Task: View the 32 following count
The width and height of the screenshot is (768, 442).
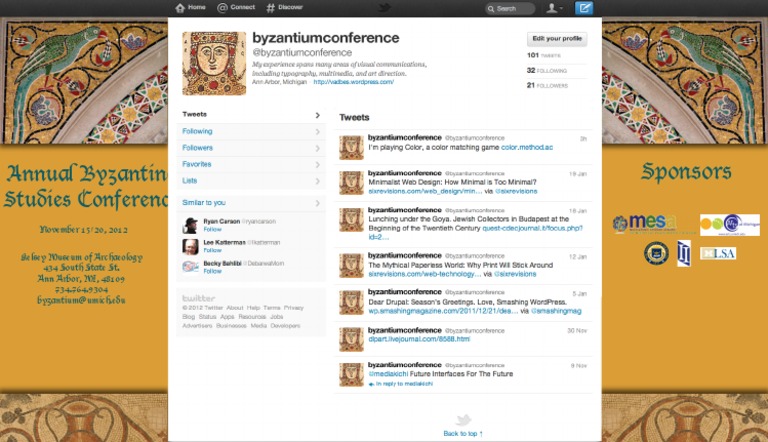Action: pos(547,71)
